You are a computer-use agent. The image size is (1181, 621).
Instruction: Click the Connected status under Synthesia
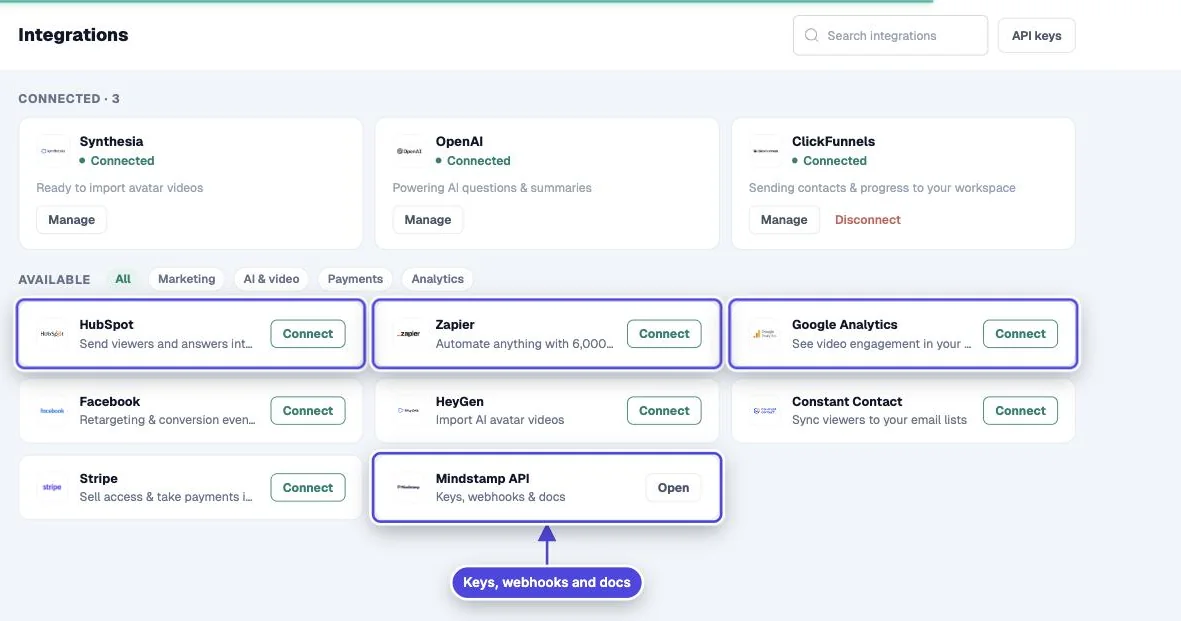point(117,161)
